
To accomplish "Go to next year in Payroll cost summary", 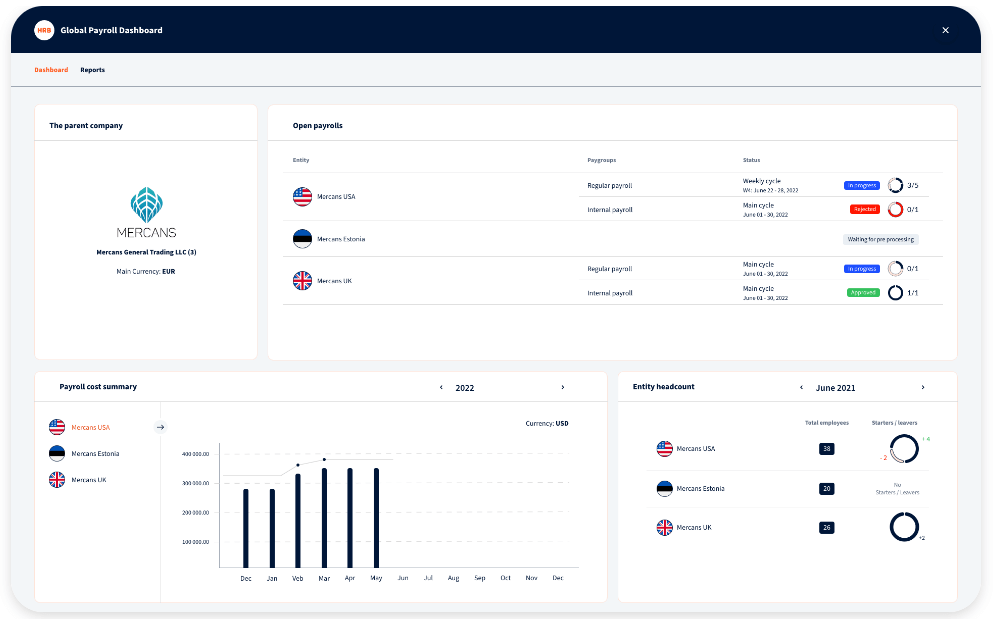I will tap(562, 387).
